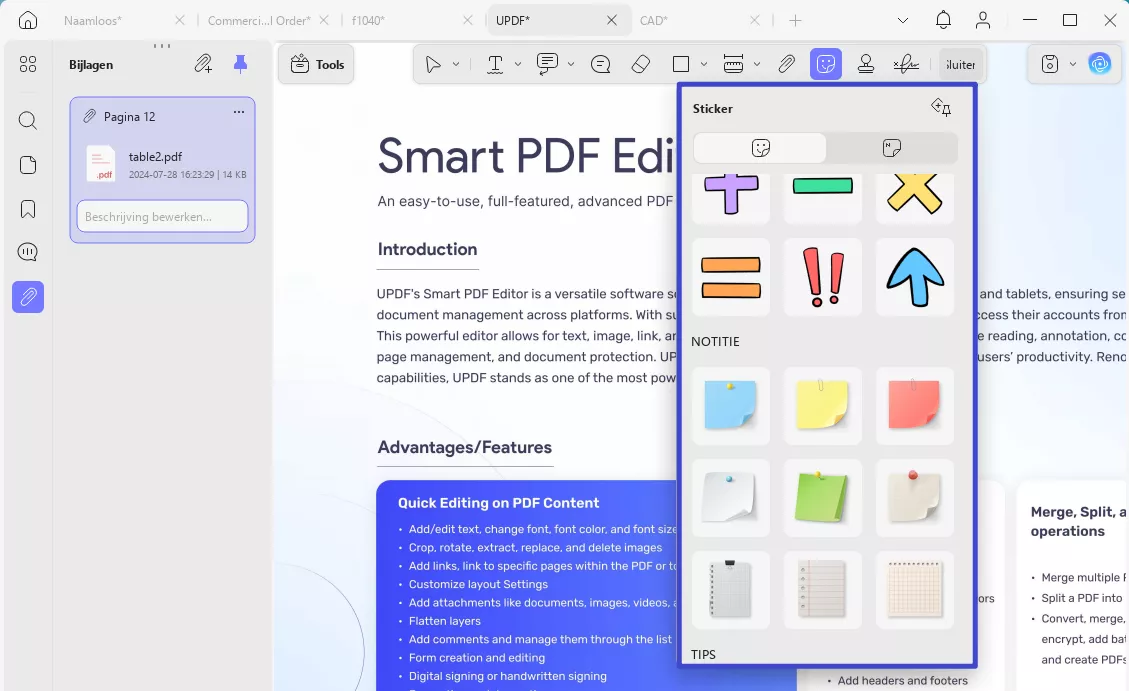
Task: Open the UPDF AI assistant icon
Action: click(x=1099, y=64)
